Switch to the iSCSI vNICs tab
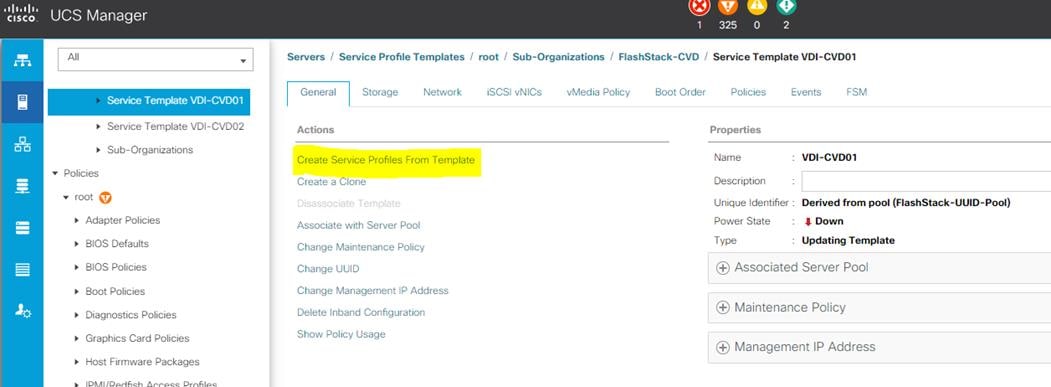 514,93
